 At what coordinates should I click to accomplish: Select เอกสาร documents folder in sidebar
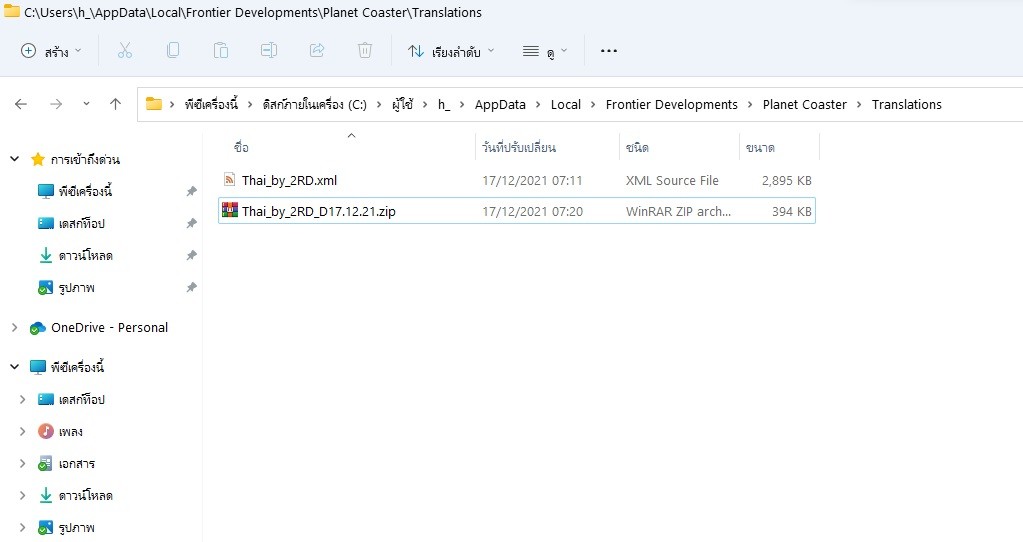[66, 463]
